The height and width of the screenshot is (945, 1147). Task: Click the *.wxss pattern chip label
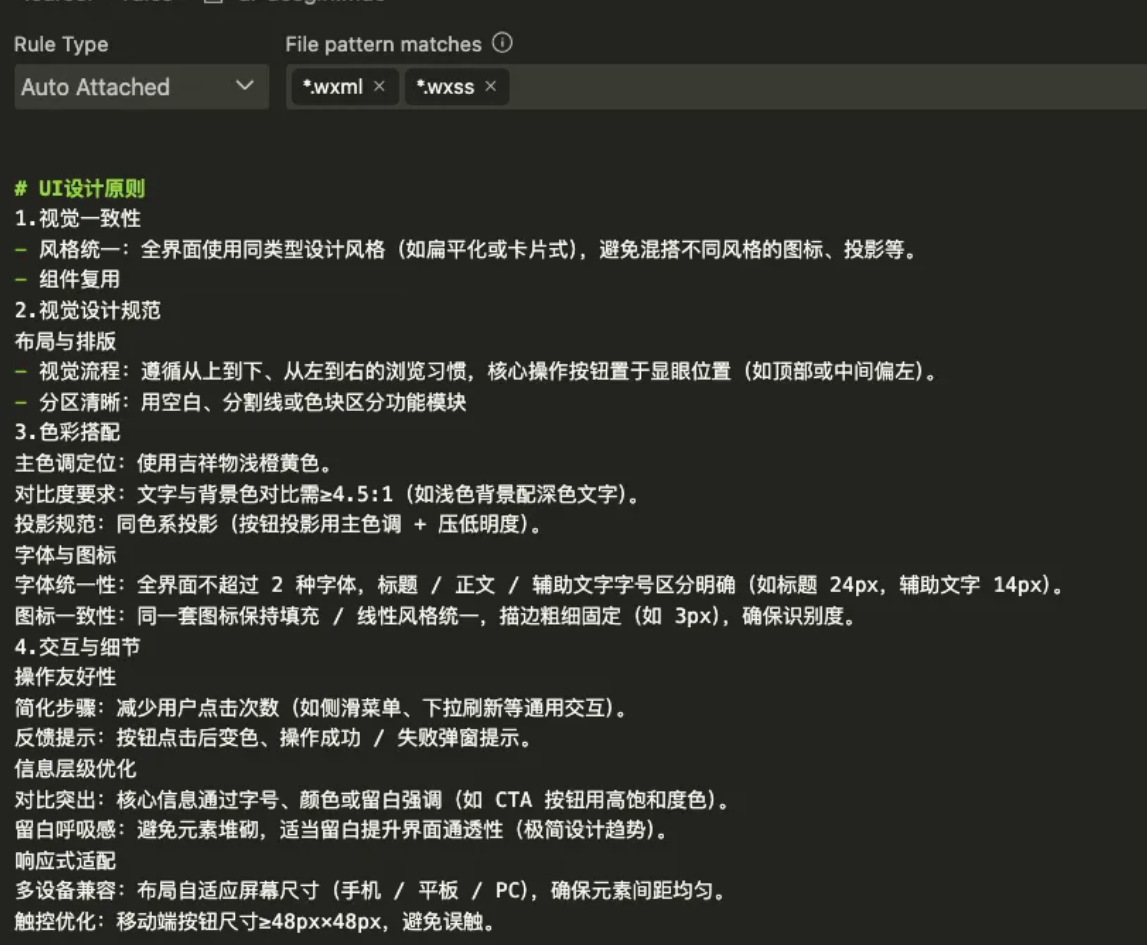click(x=445, y=87)
